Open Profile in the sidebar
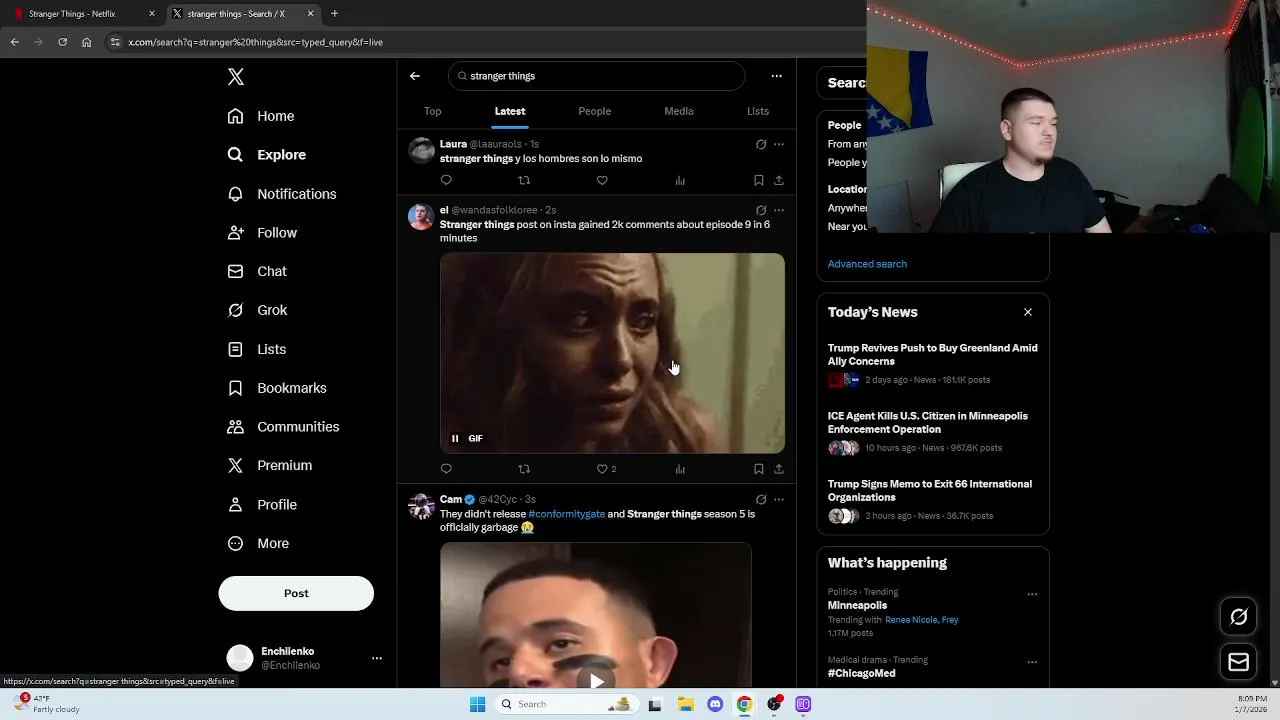1280x720 pixels. 262,505
